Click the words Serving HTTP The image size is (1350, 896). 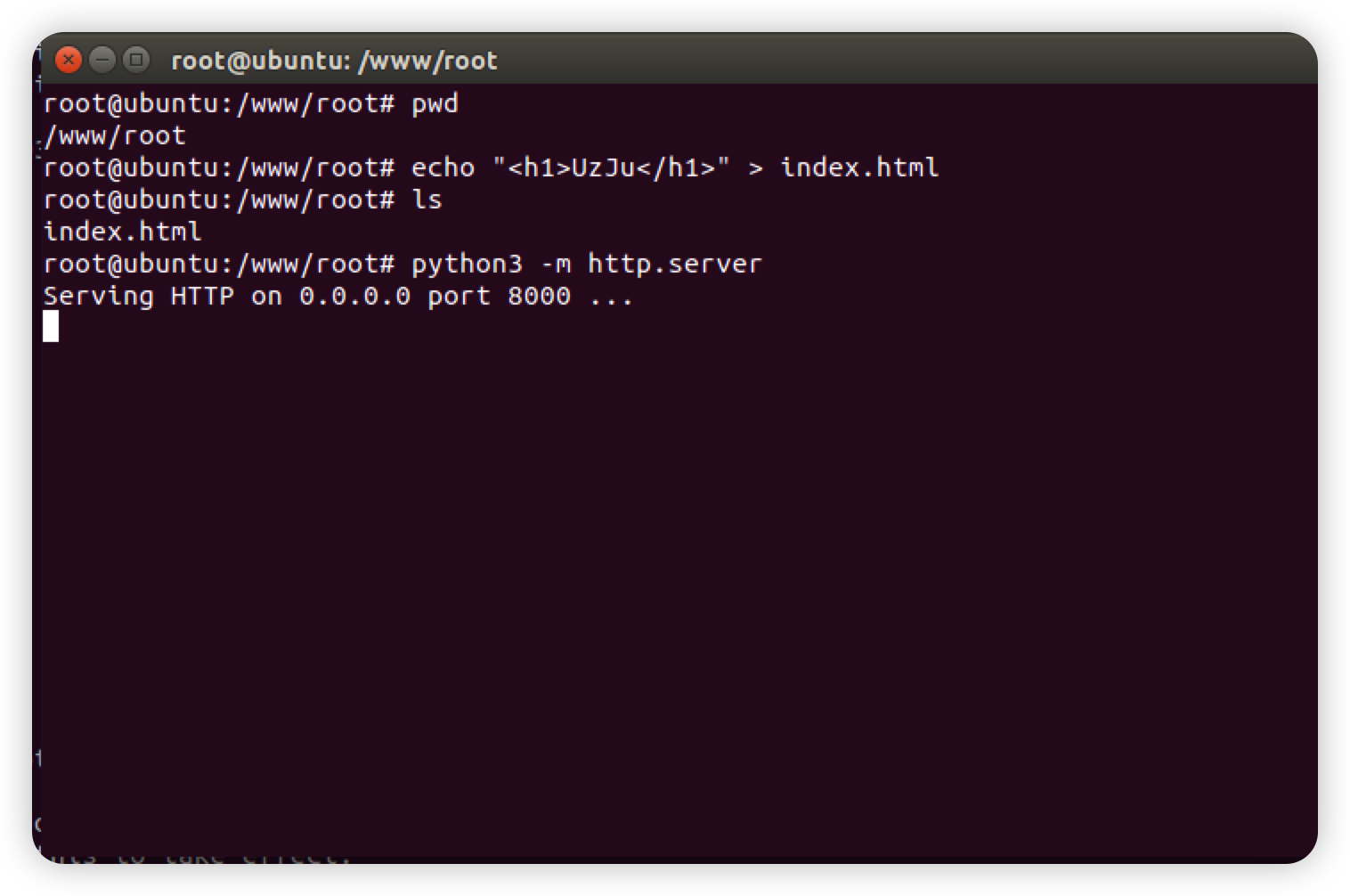click(x=138, y=297)
